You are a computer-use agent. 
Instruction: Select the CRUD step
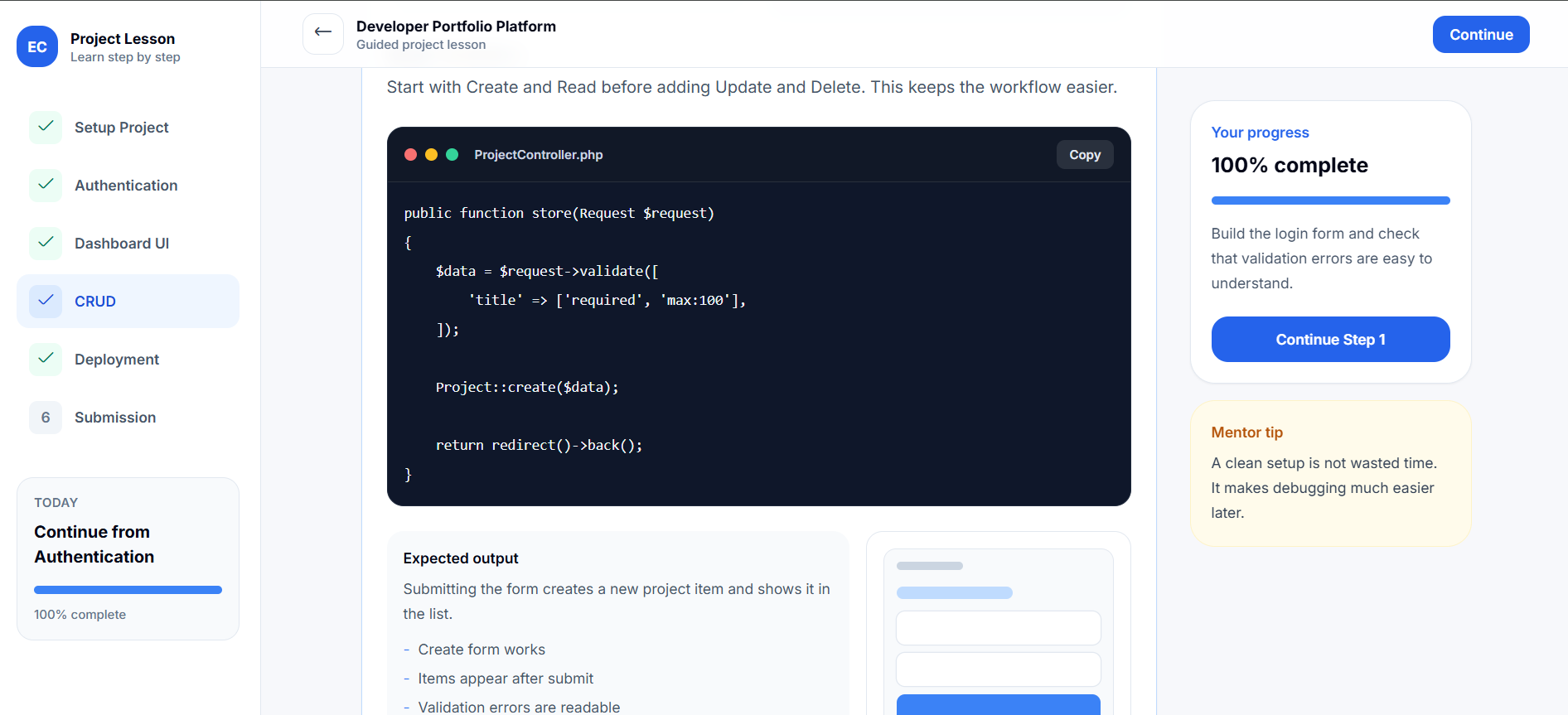click(128, 301)
